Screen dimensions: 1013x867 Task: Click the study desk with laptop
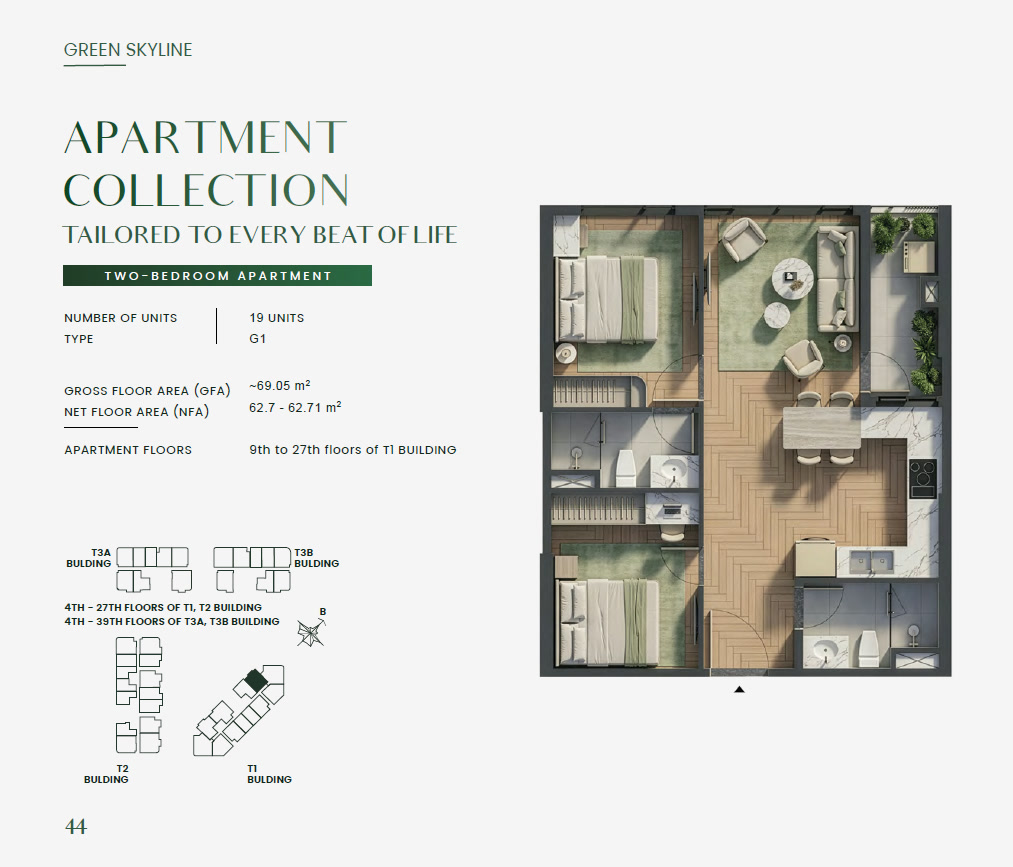(x=672, y=509)
